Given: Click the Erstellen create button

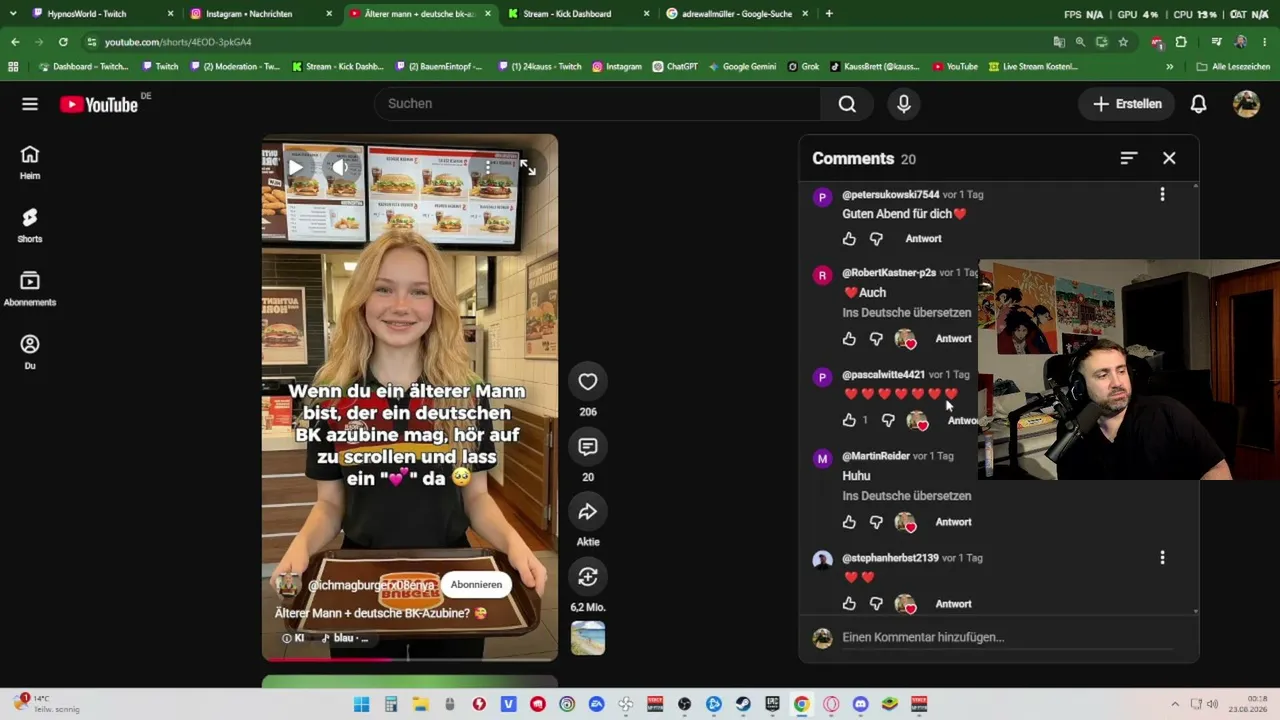Looking at the screenshot, I should [1127, 104].
